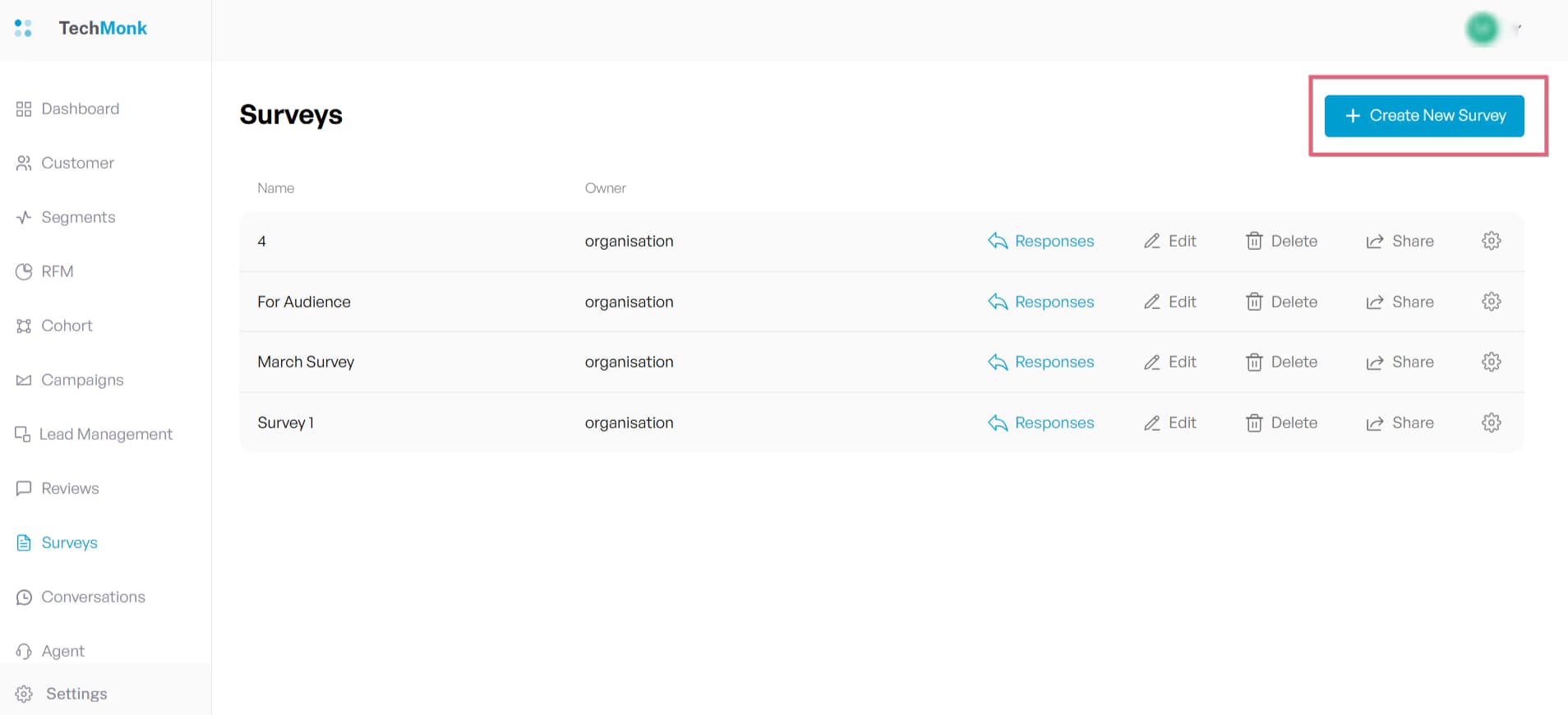View Responses for For Audience survey
This screenshot has width=1568, height=715.
tap(1041, 302)
